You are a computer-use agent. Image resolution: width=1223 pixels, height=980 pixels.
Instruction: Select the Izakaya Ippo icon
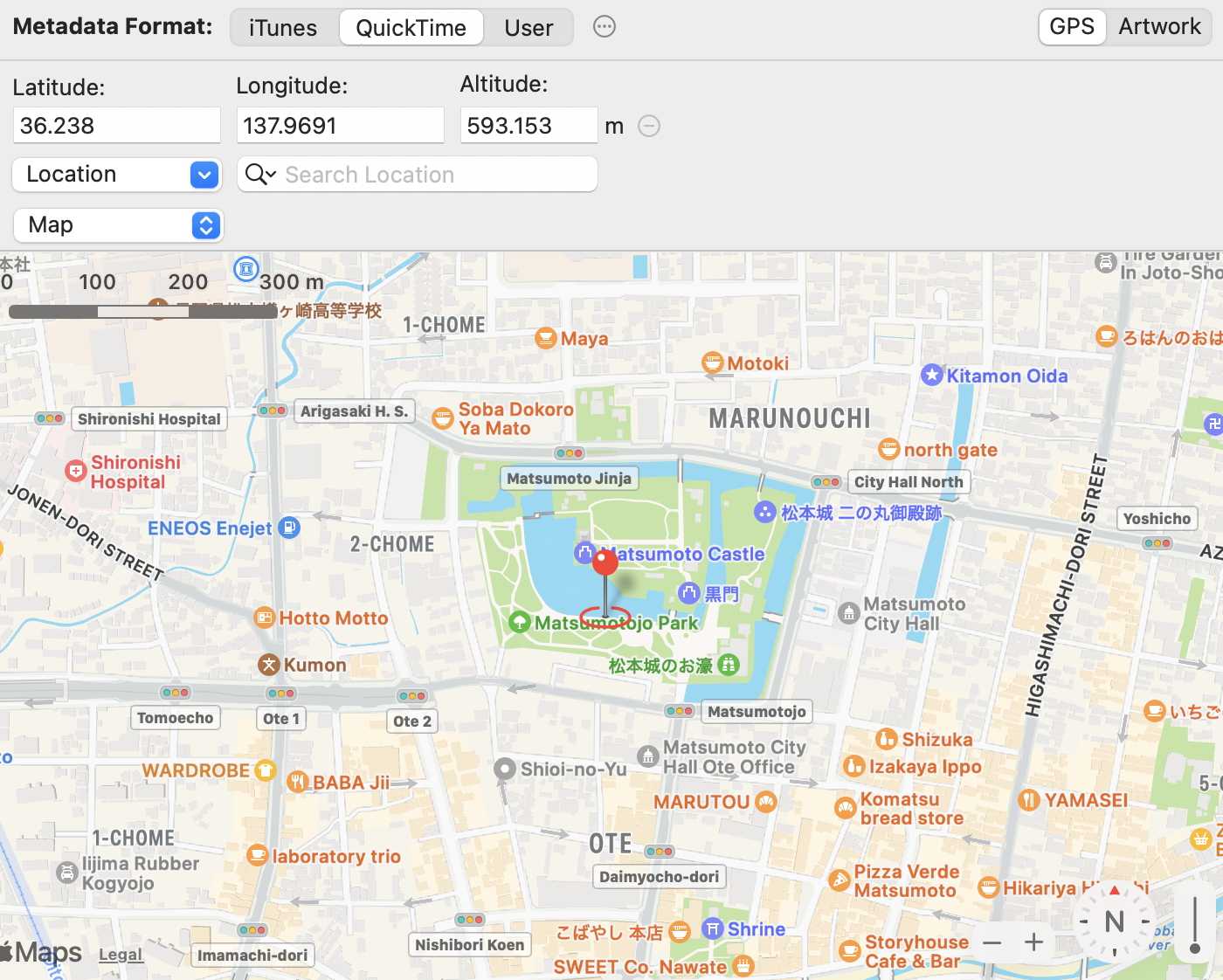(x=854, y=766)
